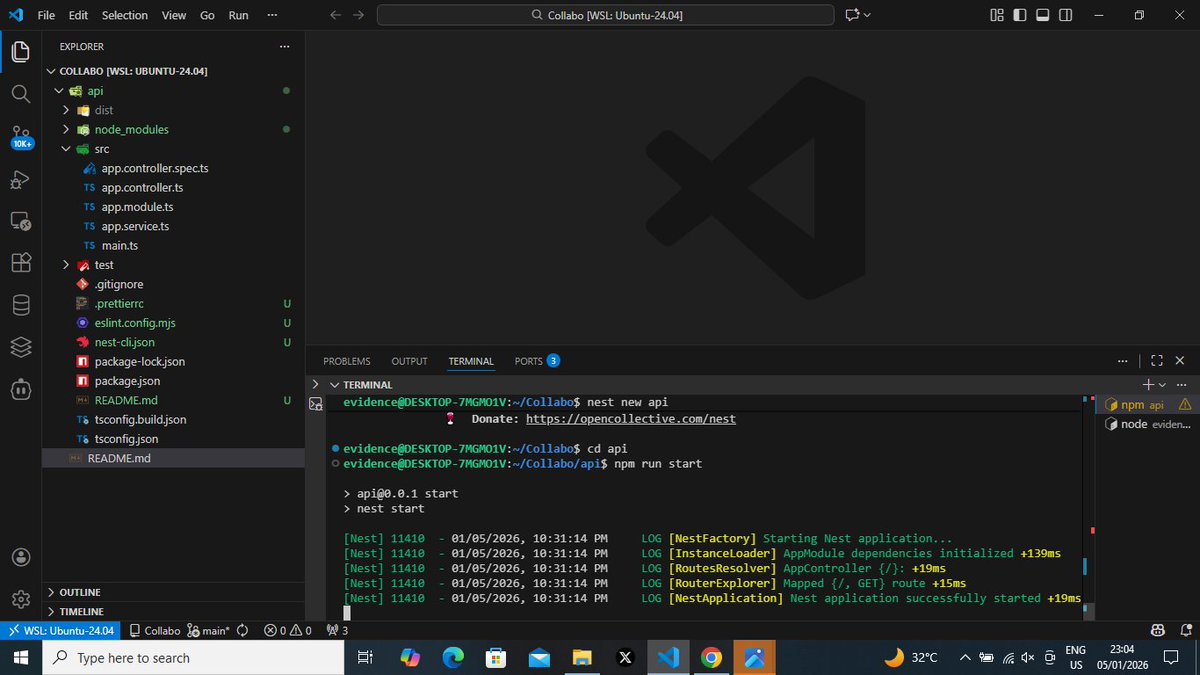The image size is (1200, 675).
Task: Open the Selection menu
Action: pos(125,15)
